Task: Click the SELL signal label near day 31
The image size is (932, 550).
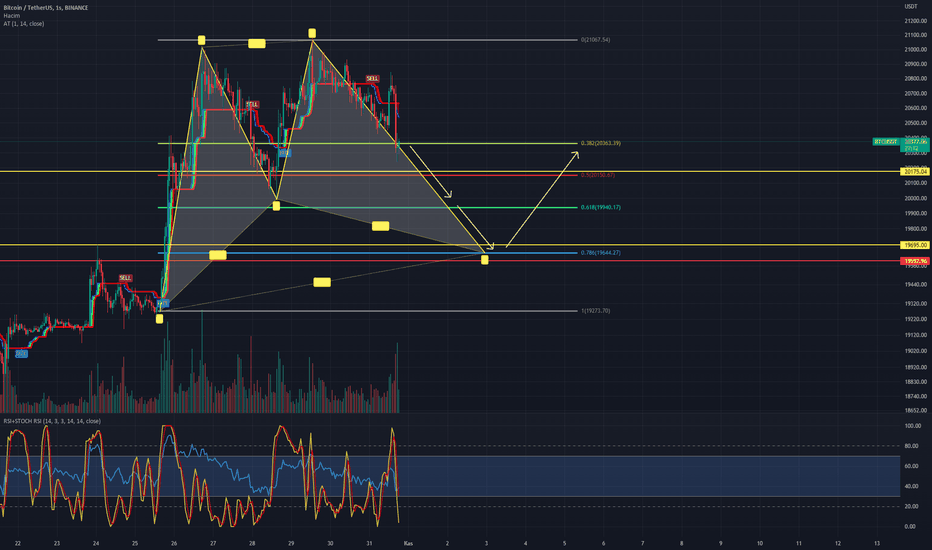Action: [372, 78]
